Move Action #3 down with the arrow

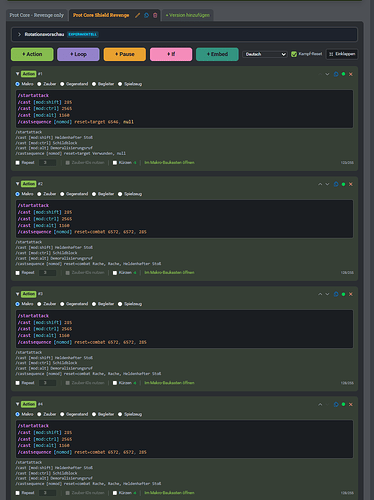pos(327,294)
